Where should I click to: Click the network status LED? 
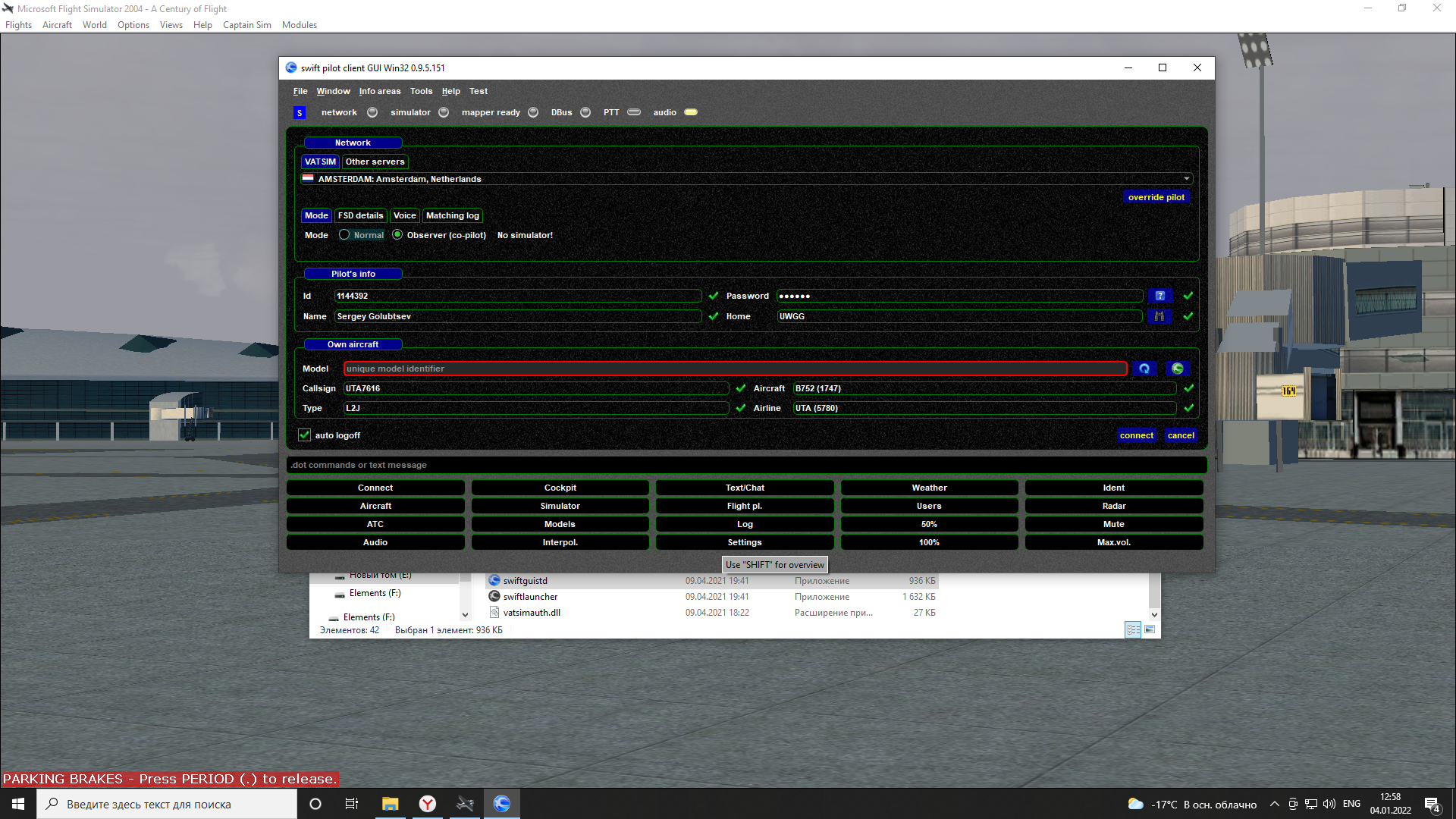tap(372, 112)
